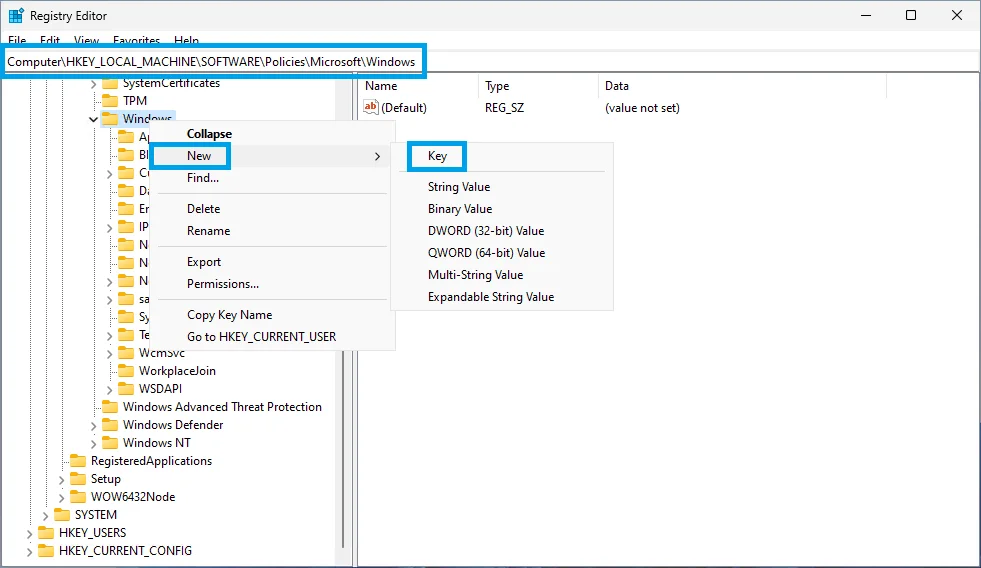Expand the WOW6432Node key
981x568 pixels.
[62, 497]
